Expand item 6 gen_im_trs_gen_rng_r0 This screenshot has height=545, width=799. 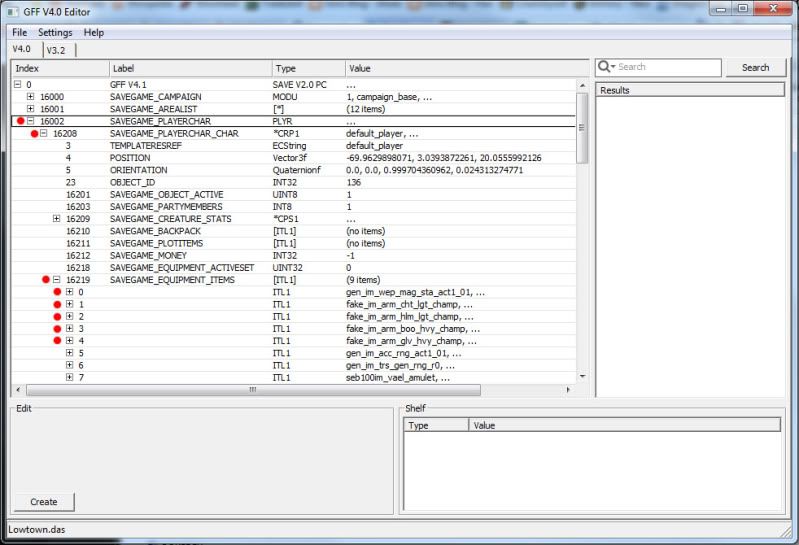pyautogui.click(x=70, y=366)
